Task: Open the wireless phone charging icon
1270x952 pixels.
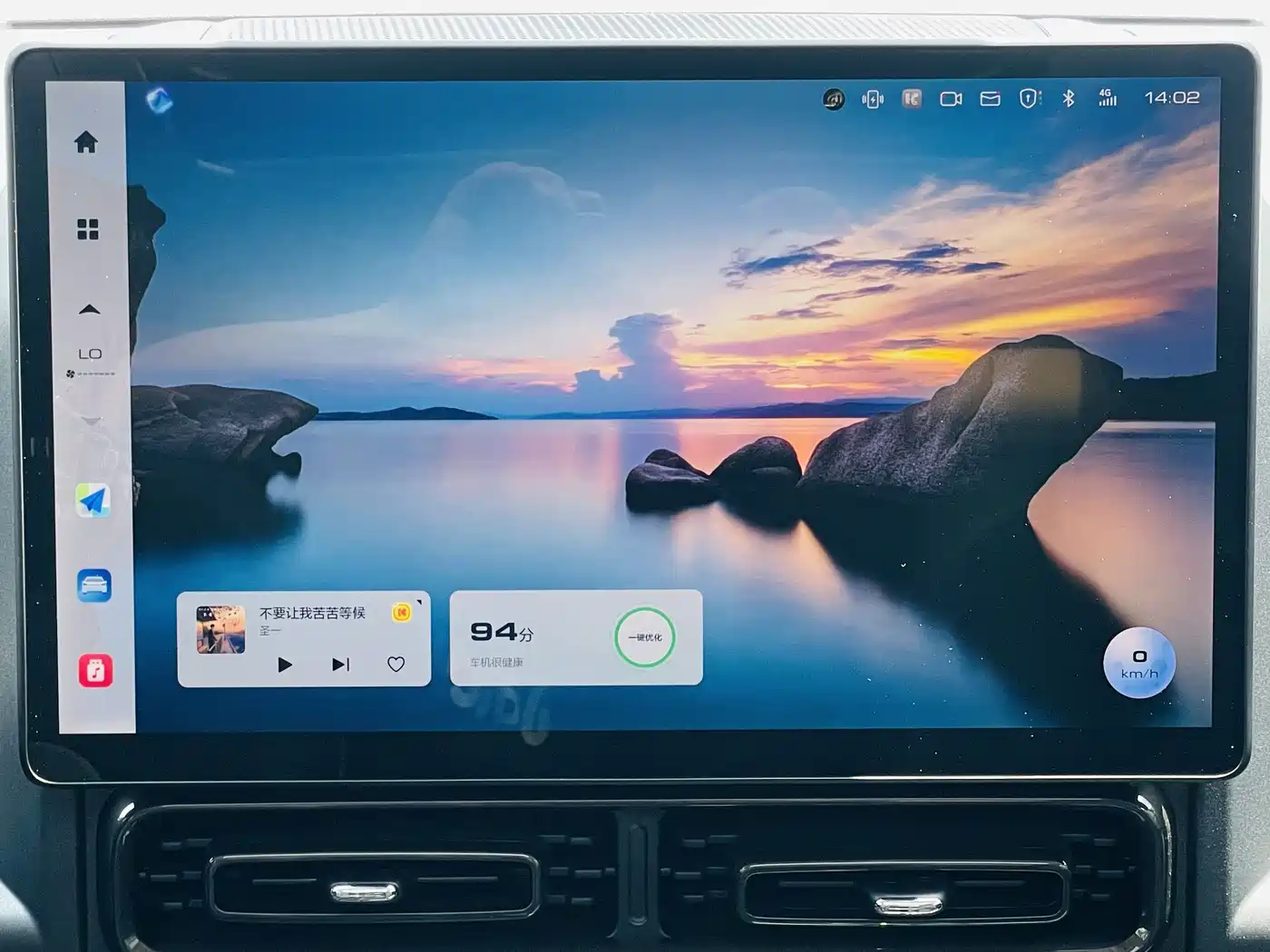Action: (x=873, y=99)
